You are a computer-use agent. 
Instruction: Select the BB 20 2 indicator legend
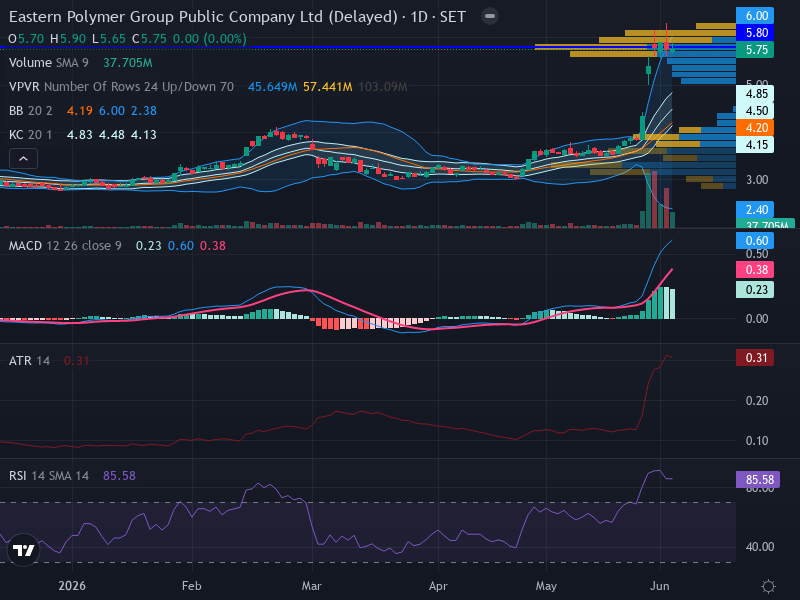31,111
